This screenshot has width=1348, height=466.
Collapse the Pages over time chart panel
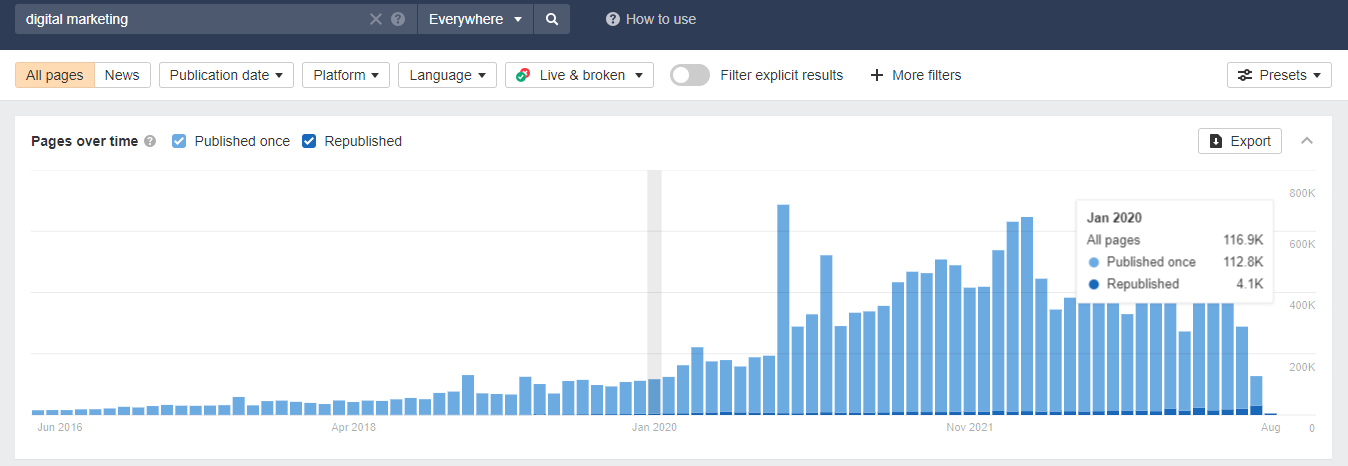1306,141
